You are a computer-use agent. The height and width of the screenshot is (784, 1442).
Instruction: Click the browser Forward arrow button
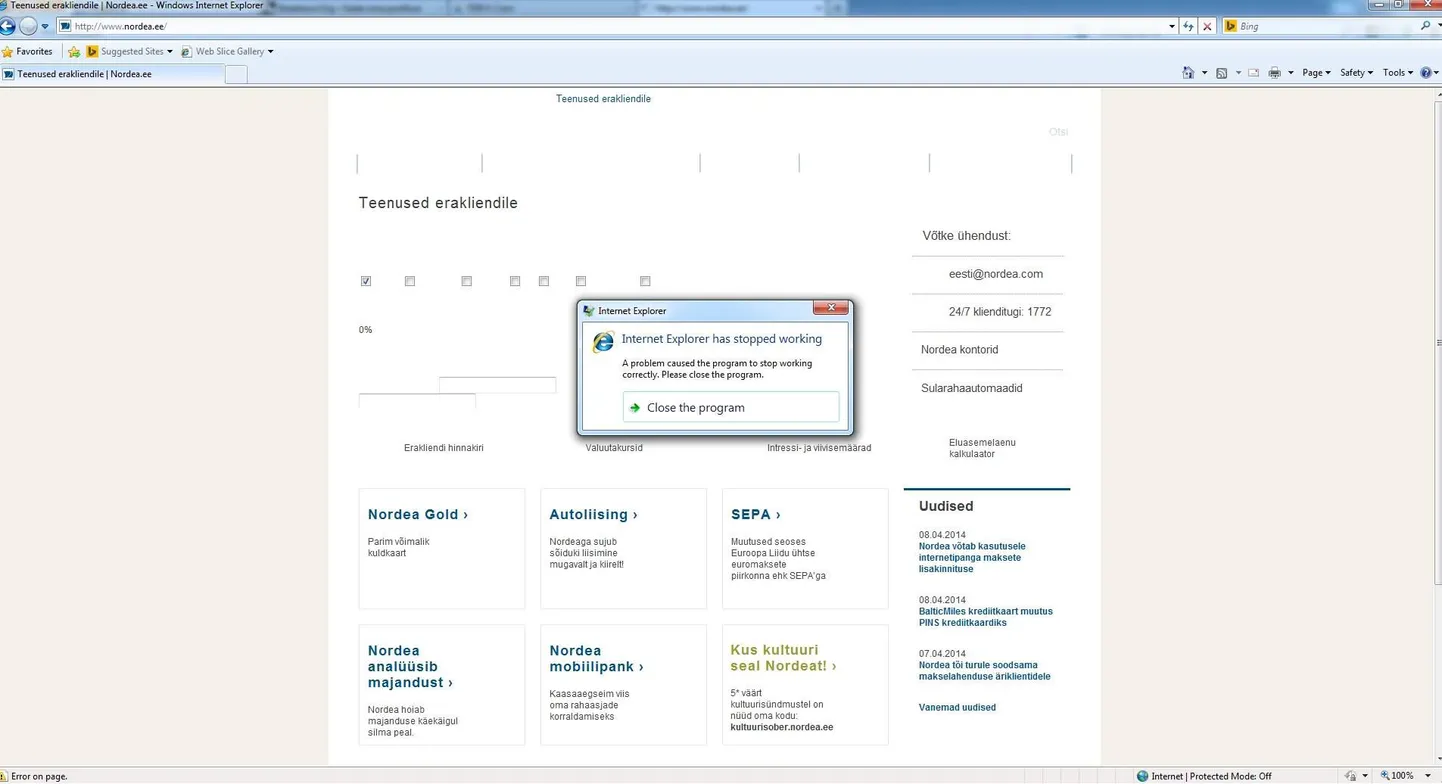[28, 26]
